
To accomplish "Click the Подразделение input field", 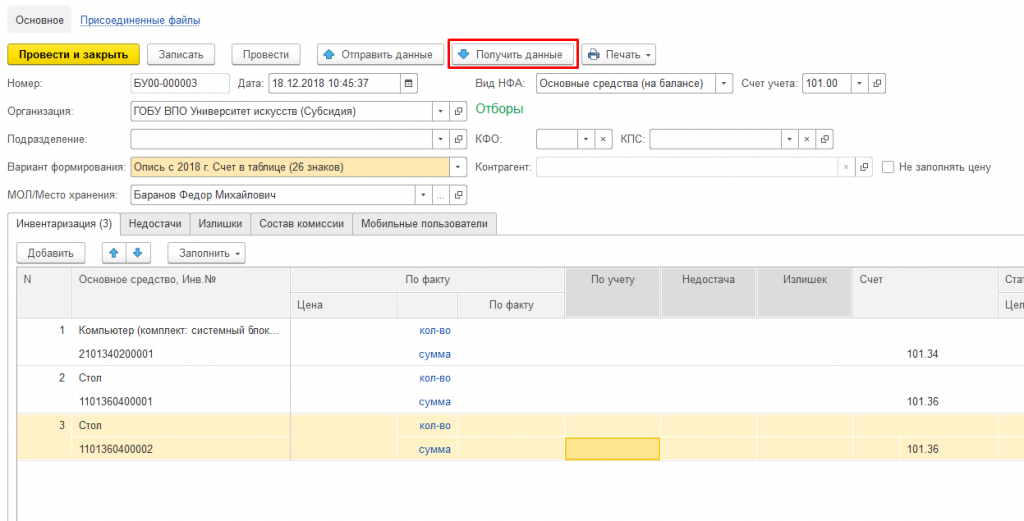I will 282,139.
